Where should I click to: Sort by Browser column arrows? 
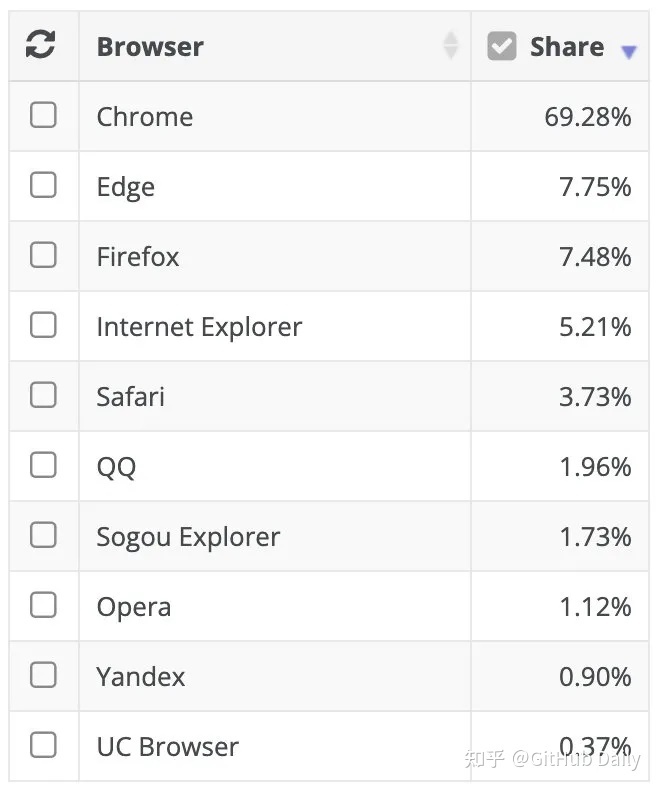coord(450,45)
